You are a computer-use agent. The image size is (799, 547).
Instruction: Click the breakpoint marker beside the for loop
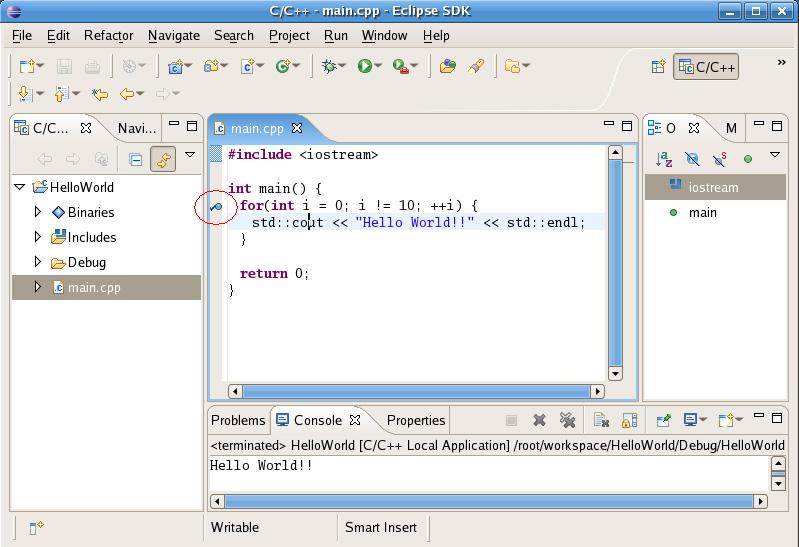[216, 207]
